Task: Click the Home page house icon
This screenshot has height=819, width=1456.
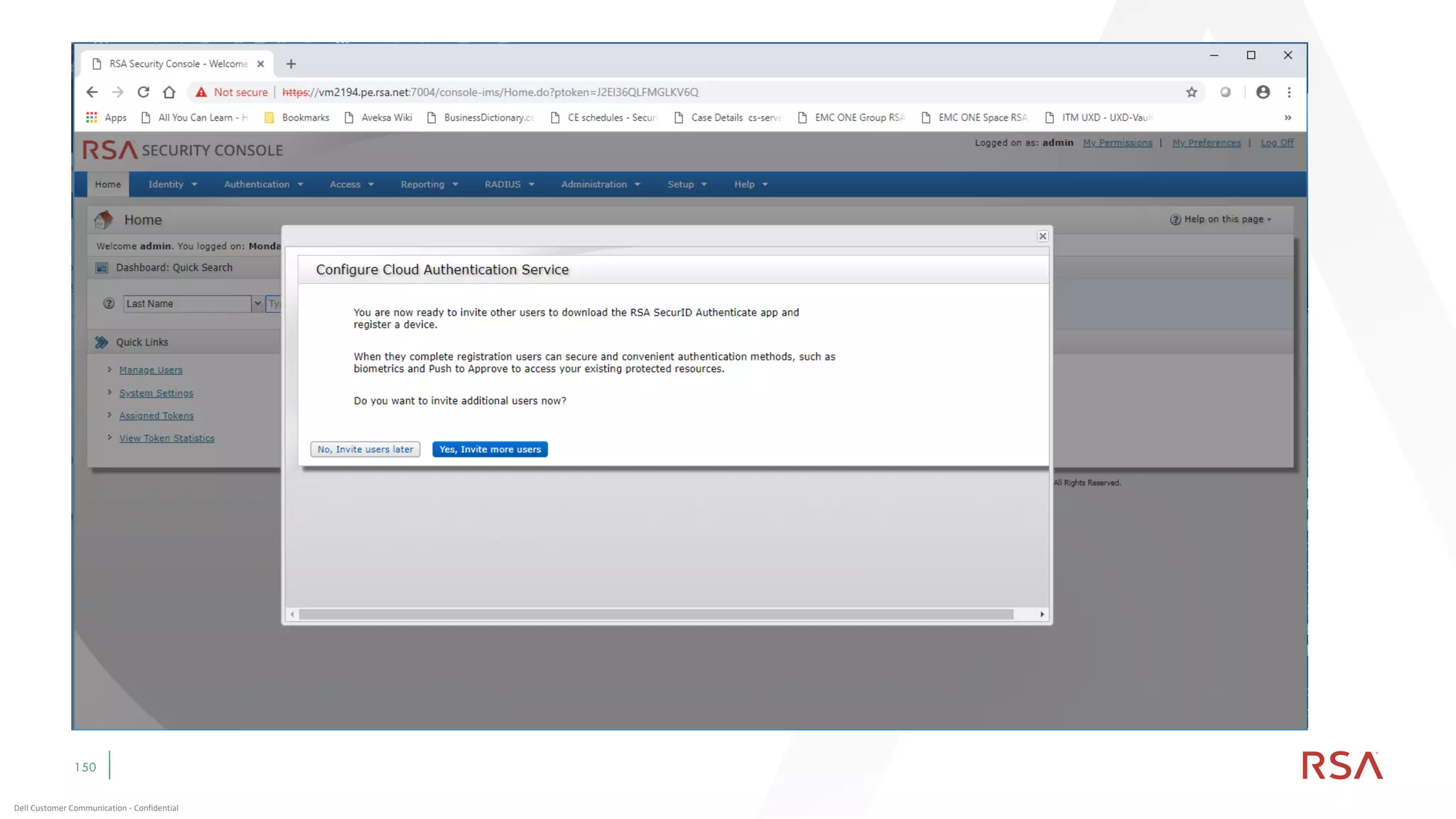Action: point(104,220)
